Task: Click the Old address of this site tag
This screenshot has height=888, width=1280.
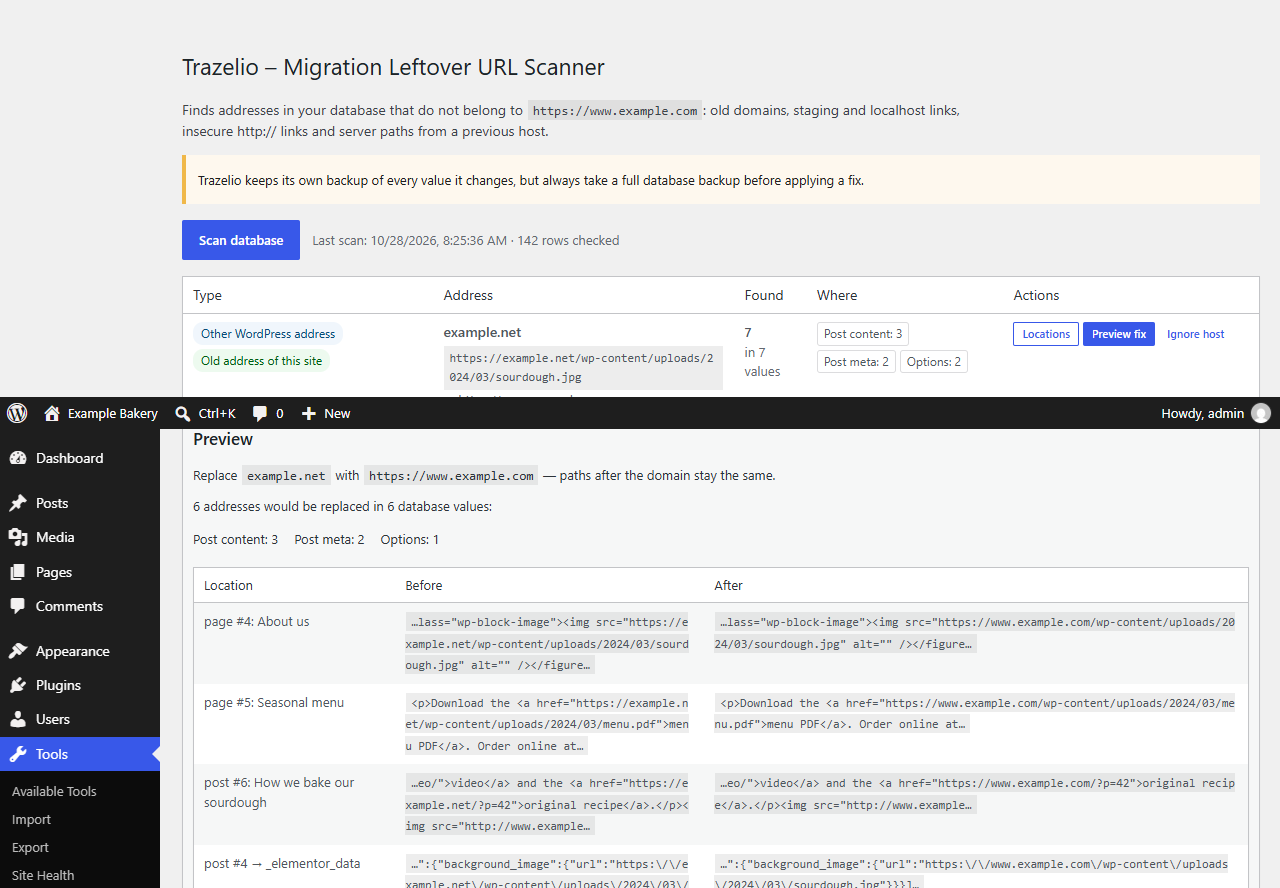Action: click(x=261, y=361)
